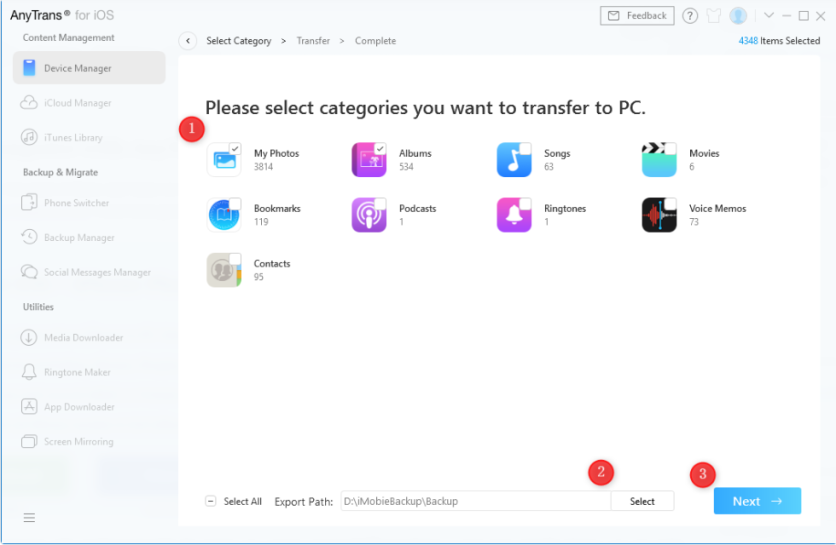The image size is (836, 545).
Task: Click the Contacts category icon
Action: click(224, 270)
